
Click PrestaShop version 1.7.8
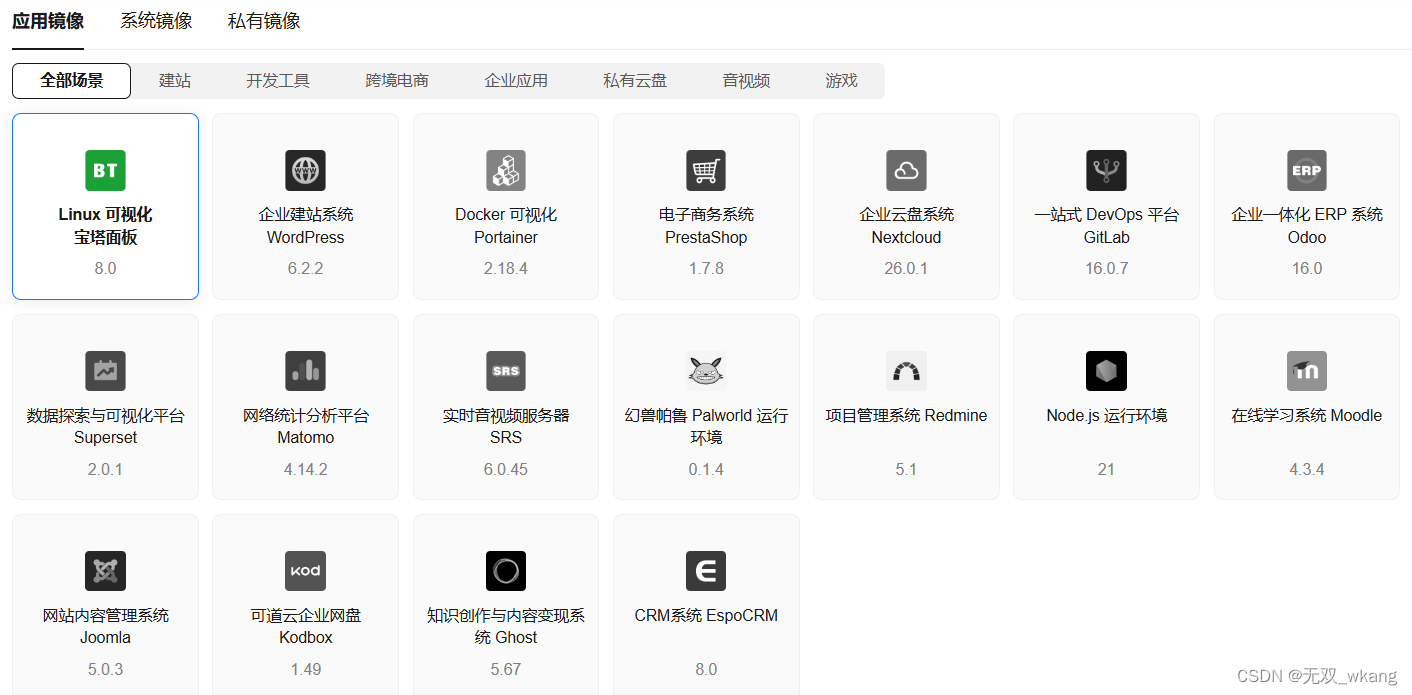click(706, 269)
